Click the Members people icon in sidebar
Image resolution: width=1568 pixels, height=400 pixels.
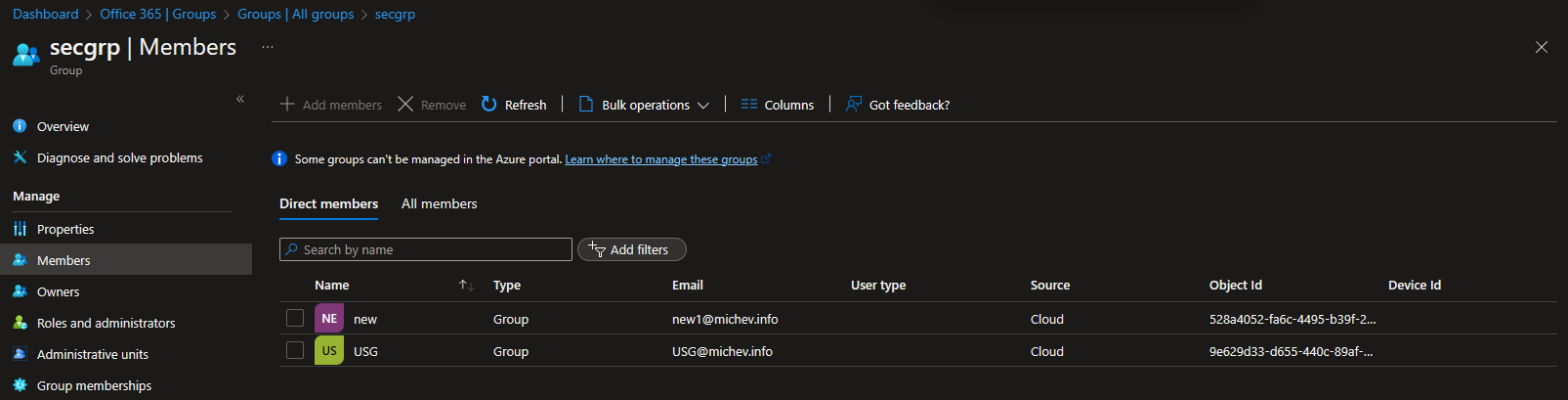click(20, 260)
